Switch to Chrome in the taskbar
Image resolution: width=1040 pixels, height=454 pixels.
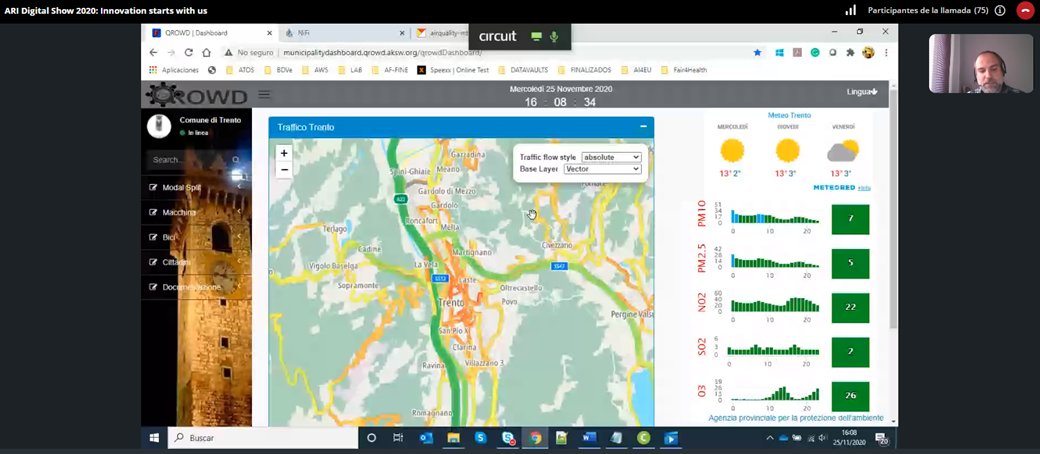[x=535, y=438]
